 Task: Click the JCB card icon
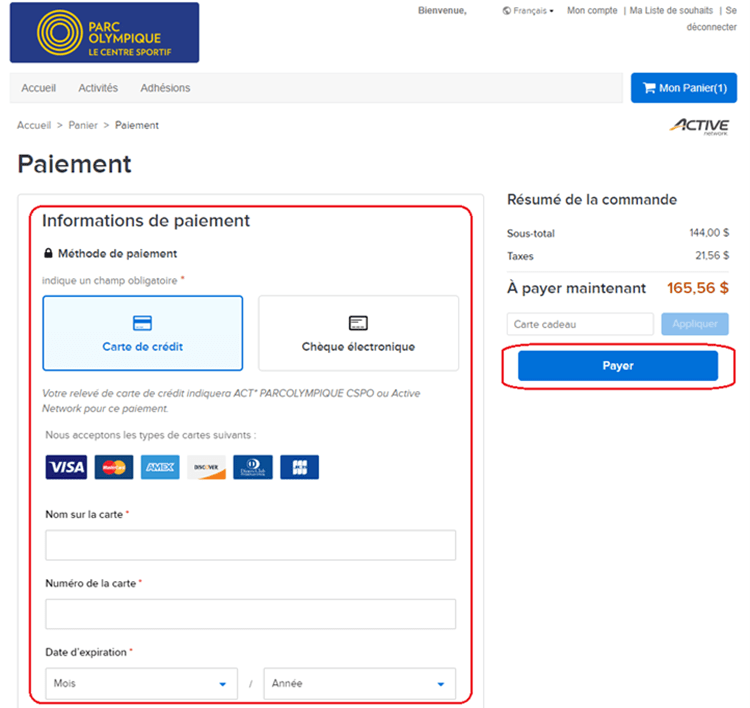click(x=300, y=467)
